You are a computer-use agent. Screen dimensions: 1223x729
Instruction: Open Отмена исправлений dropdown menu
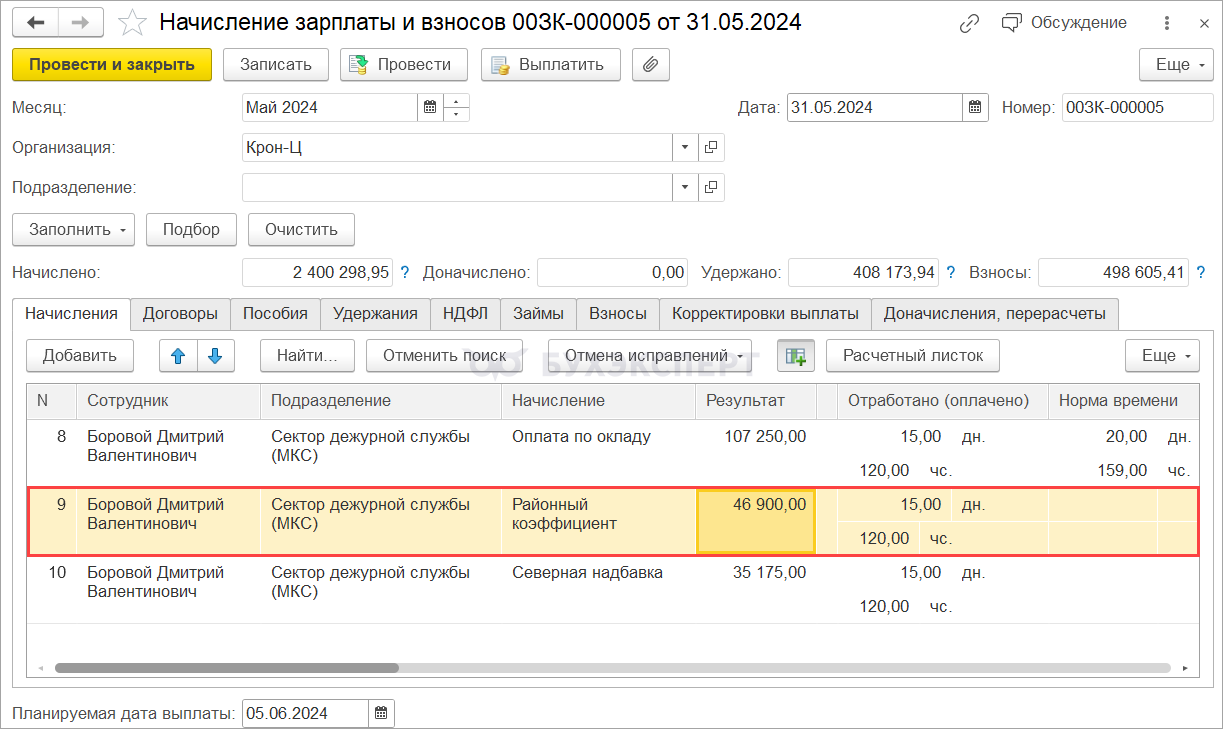click(x=649, y=355)
